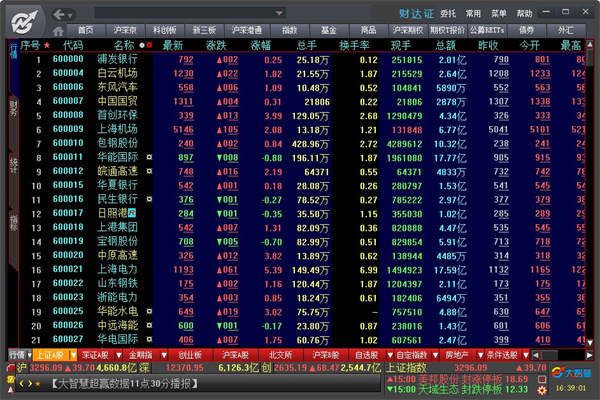Open the 期权T报价 tab
Viewport: 600px width, 400px height.
[x=447, y=30]
